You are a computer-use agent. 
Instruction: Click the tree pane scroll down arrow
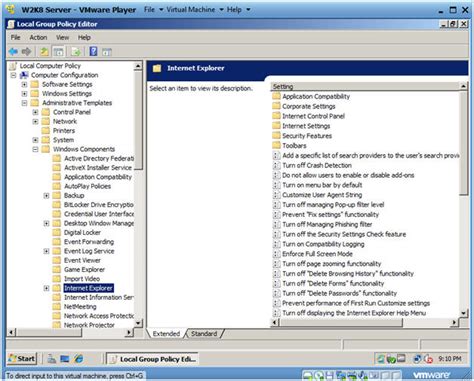[x=139, y=323]
